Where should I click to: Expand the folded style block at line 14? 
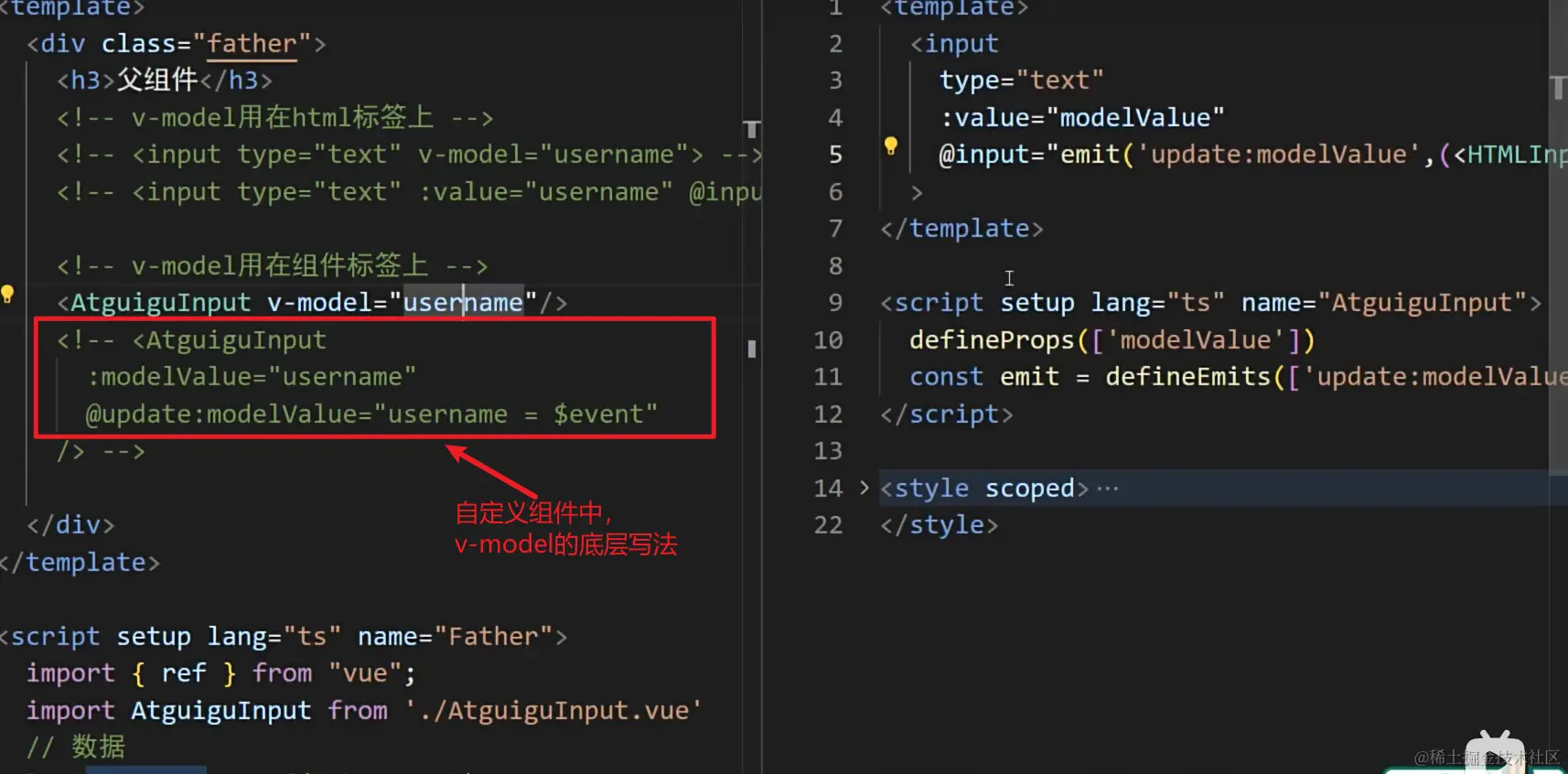click(864, 488)
